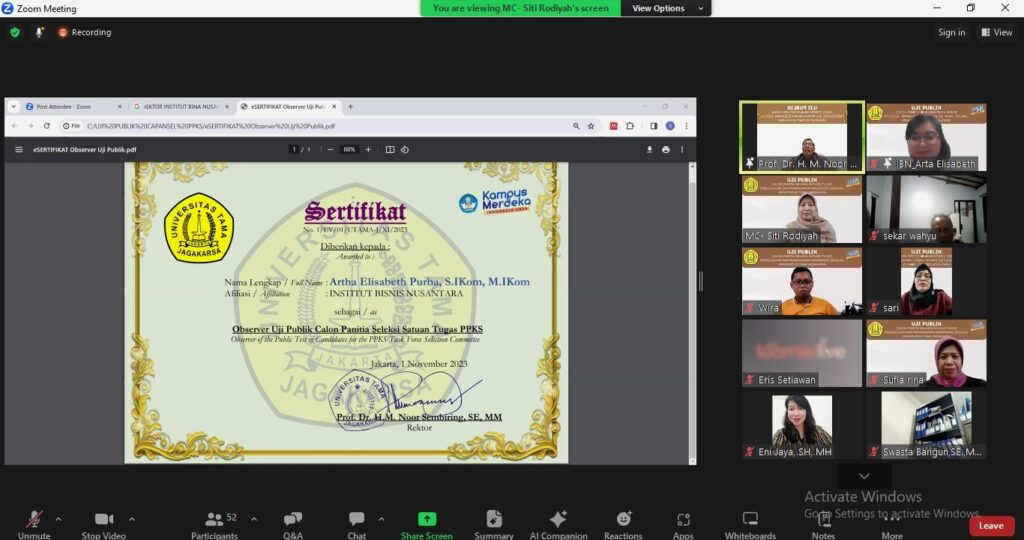
Task: Click the PDF viewer vertical scrollbar
Action: point(692,313)
